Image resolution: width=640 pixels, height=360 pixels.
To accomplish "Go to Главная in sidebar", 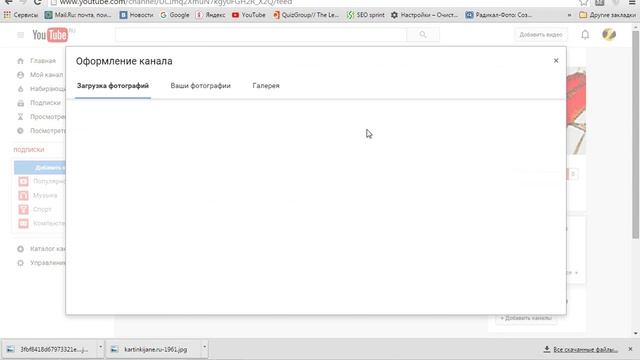I will tap(42, 61).
